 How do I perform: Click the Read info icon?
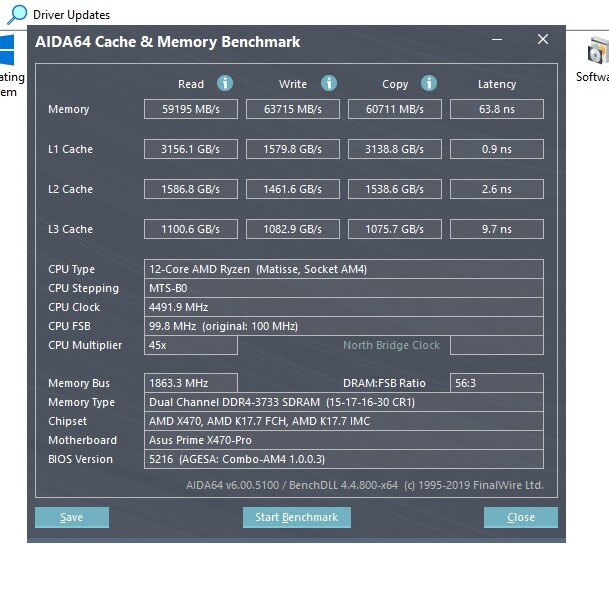(225, 83)
